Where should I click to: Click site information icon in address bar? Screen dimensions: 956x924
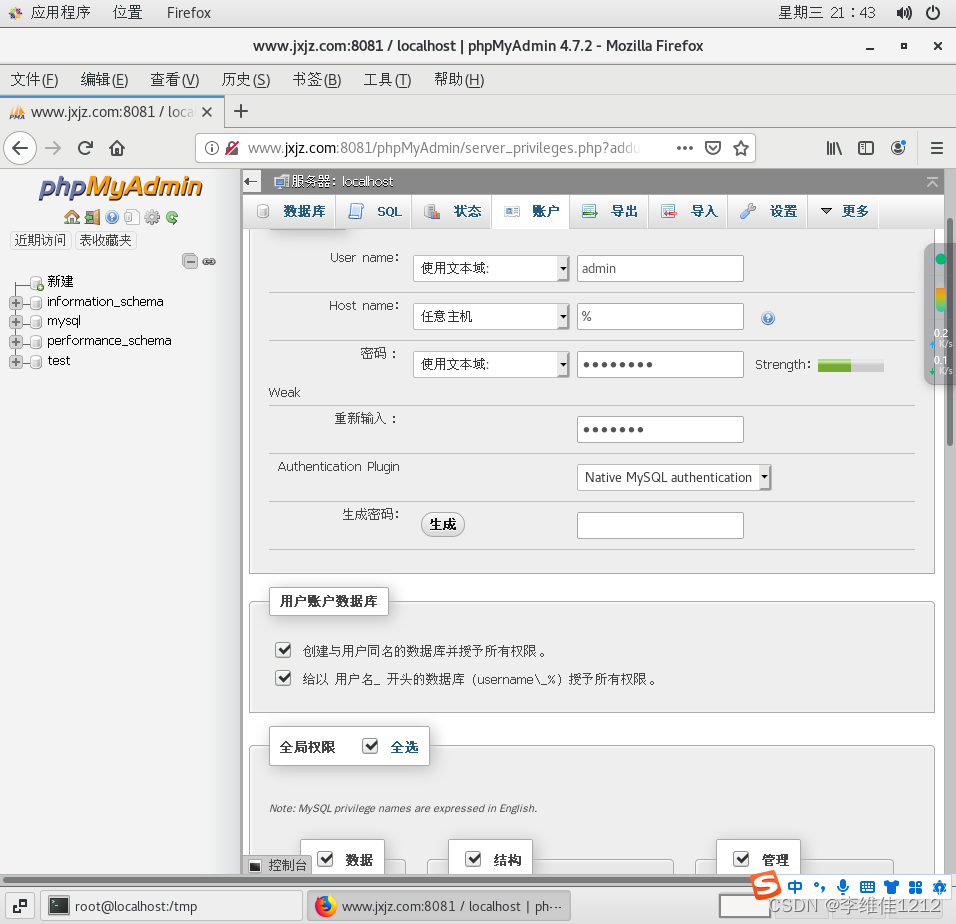point(212,148)
